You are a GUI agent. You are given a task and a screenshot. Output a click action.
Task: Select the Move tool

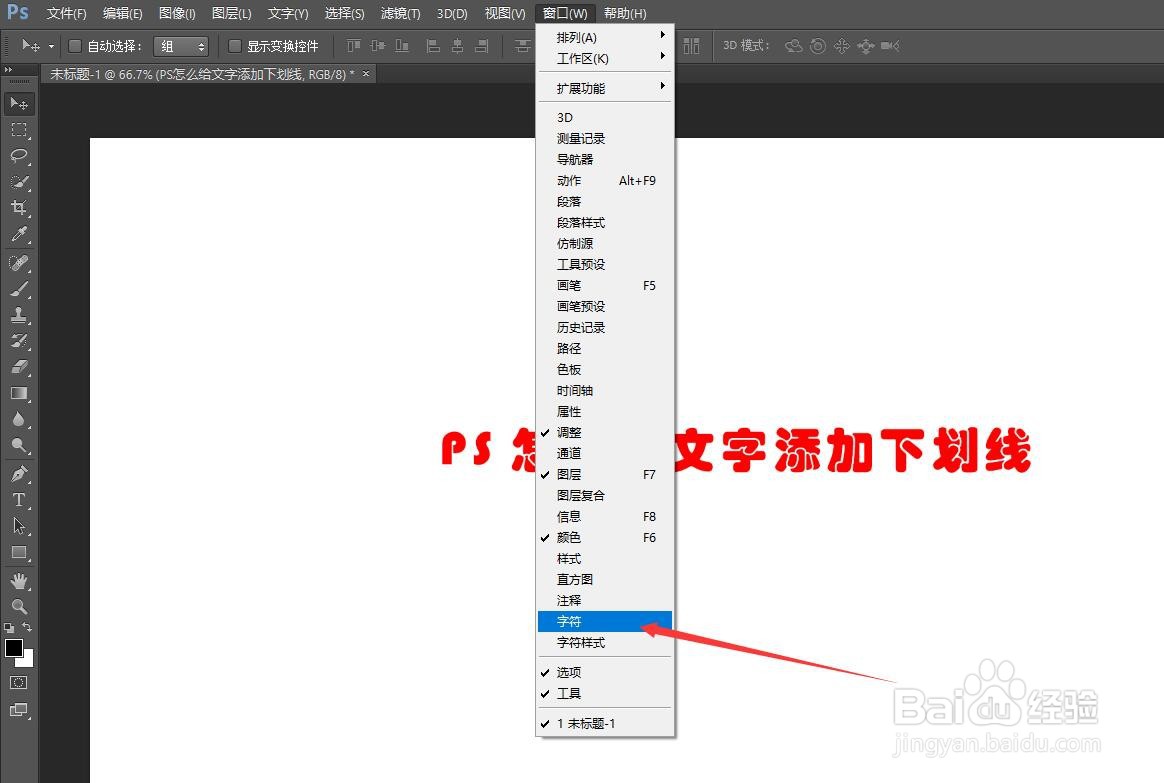tap(19, 103)
